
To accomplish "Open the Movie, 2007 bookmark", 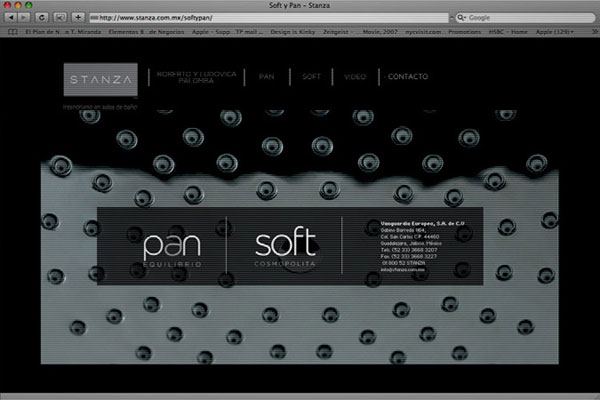I will tap(380, 32).
